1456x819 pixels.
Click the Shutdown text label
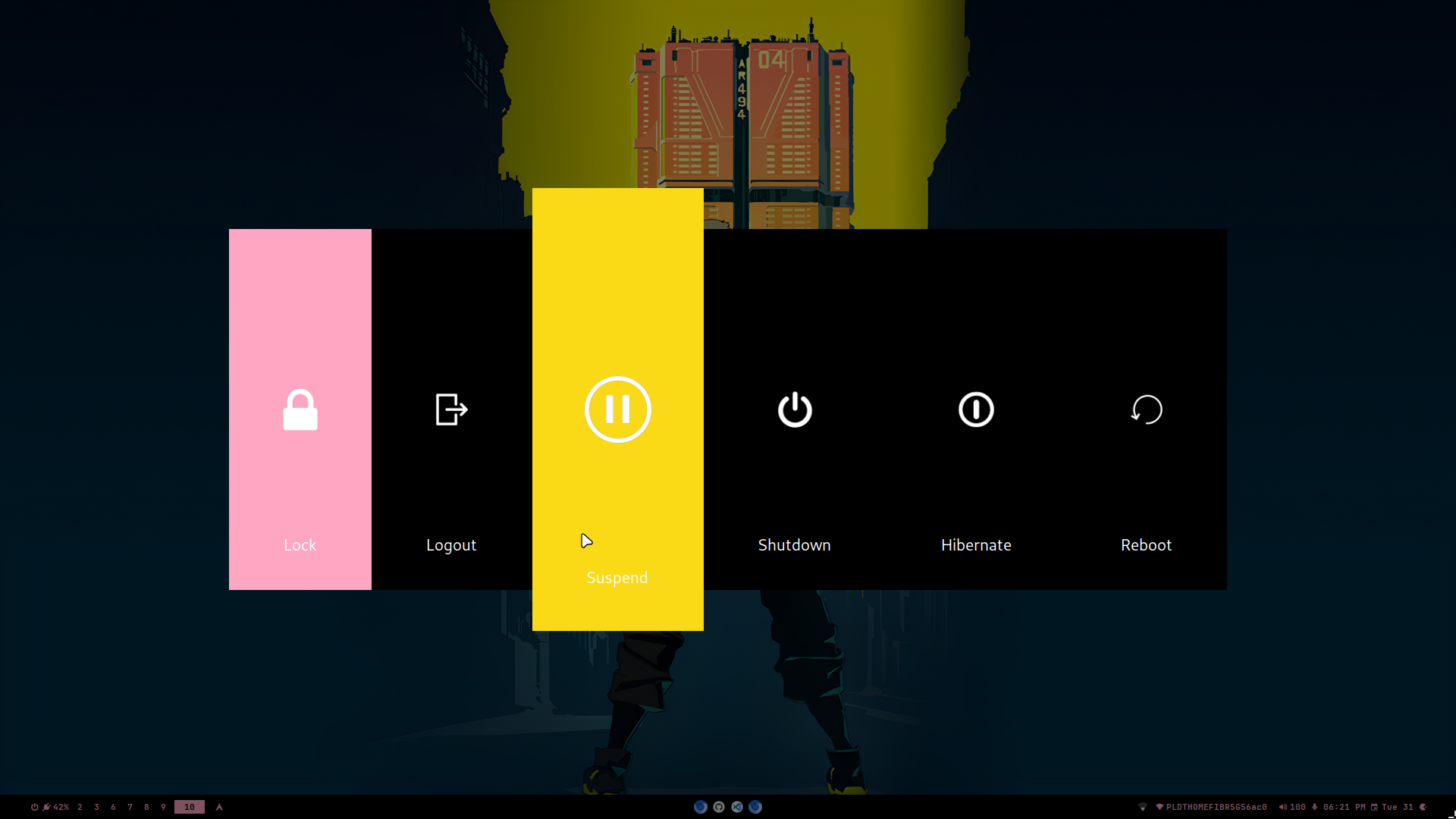[794, 545]
